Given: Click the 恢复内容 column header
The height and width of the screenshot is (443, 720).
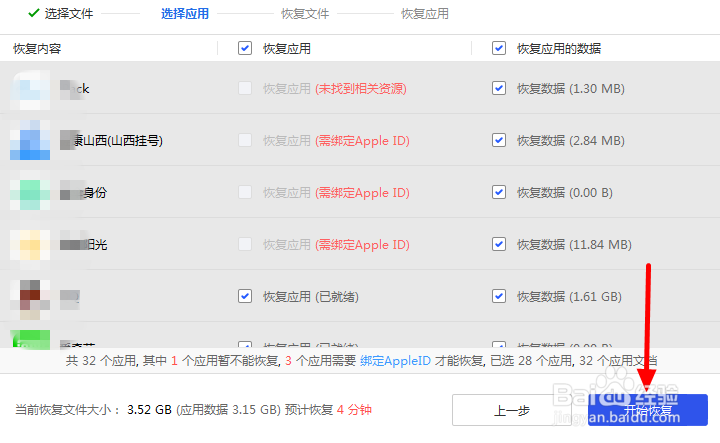Looking at the screenshot, I should pyautogui.click(x=37, y=49).
